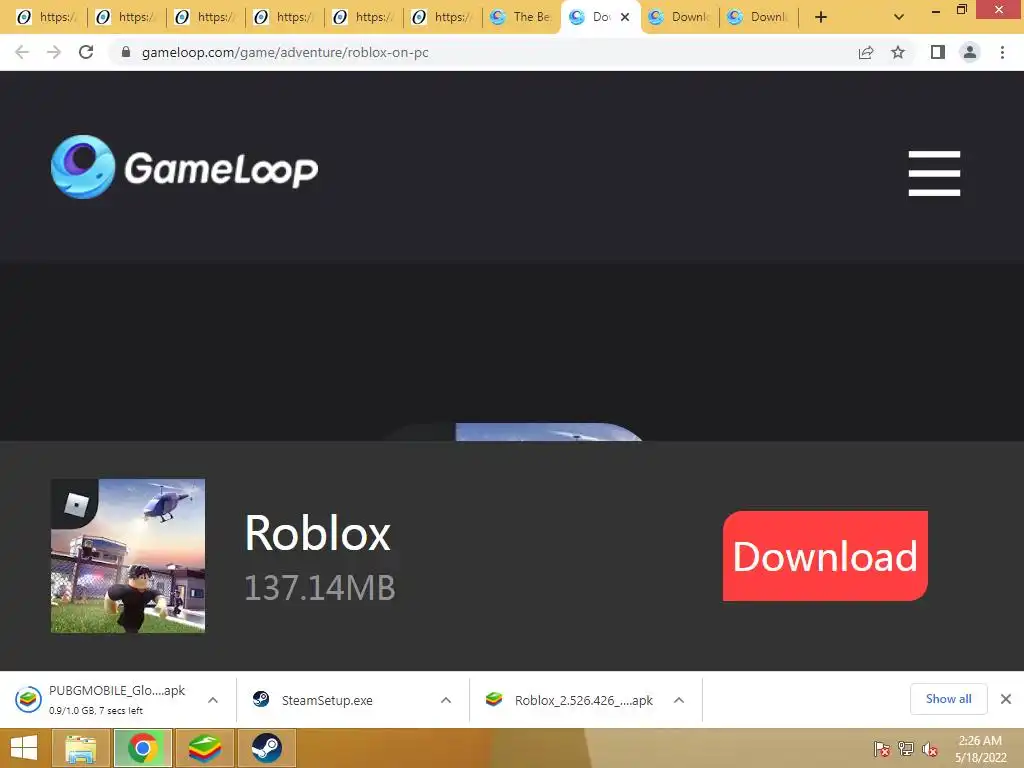
Task: Switch to the last 'Downl' tab
Action: pyautogui.click(x=760, y=17)
